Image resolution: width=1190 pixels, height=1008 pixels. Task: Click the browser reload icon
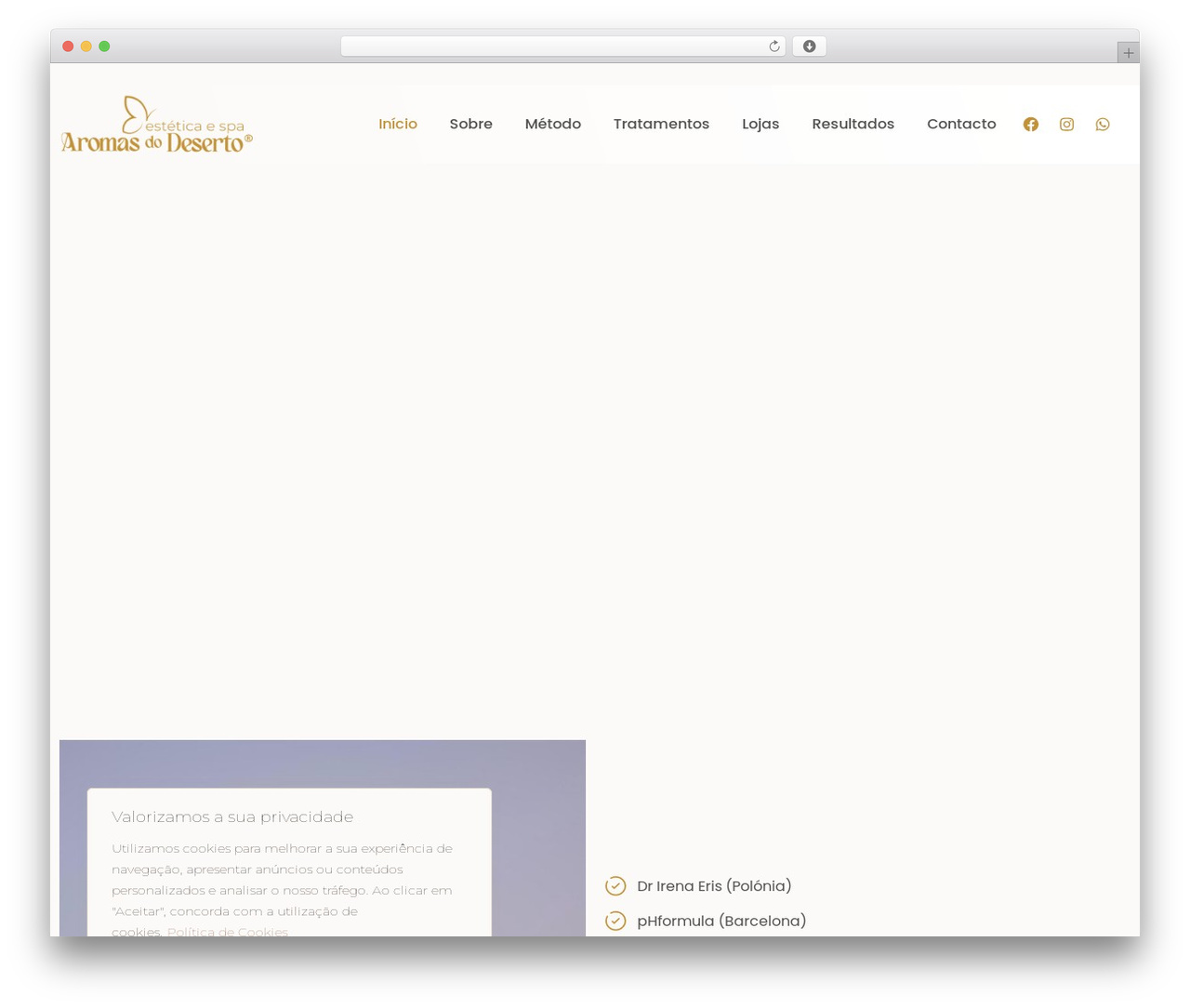point(773,46)
